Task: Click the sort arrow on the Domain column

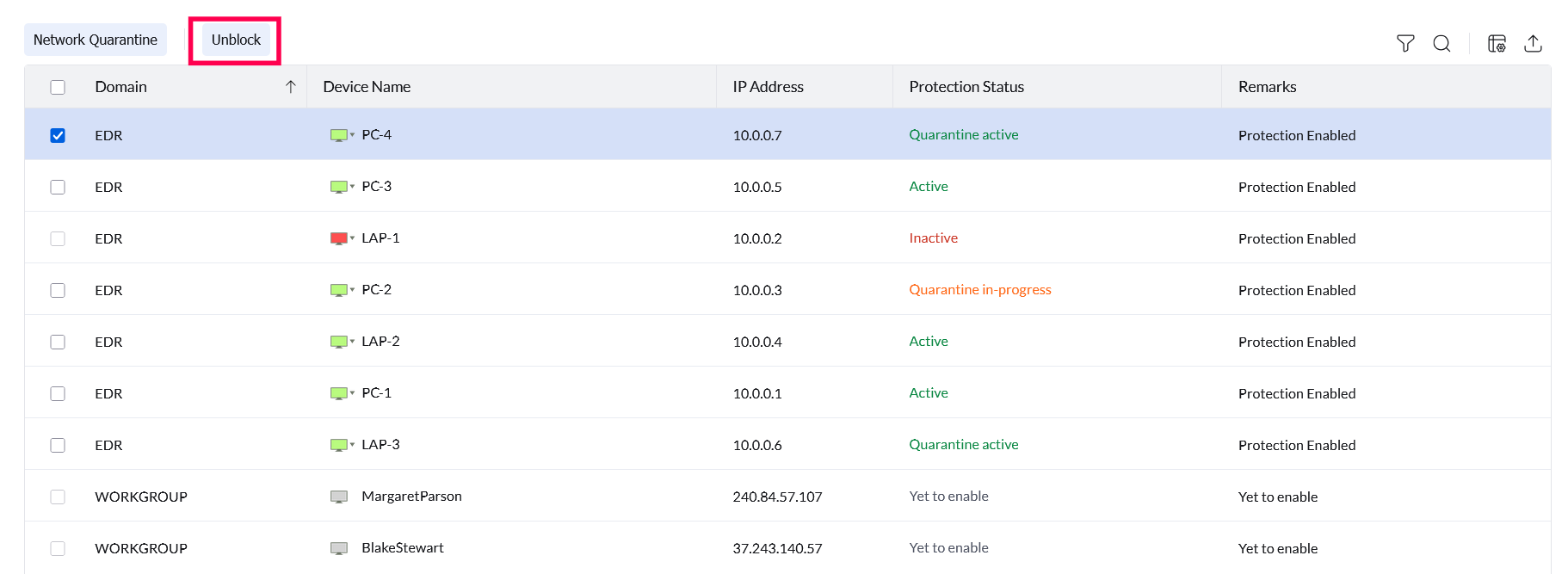Action: [292, 86]
